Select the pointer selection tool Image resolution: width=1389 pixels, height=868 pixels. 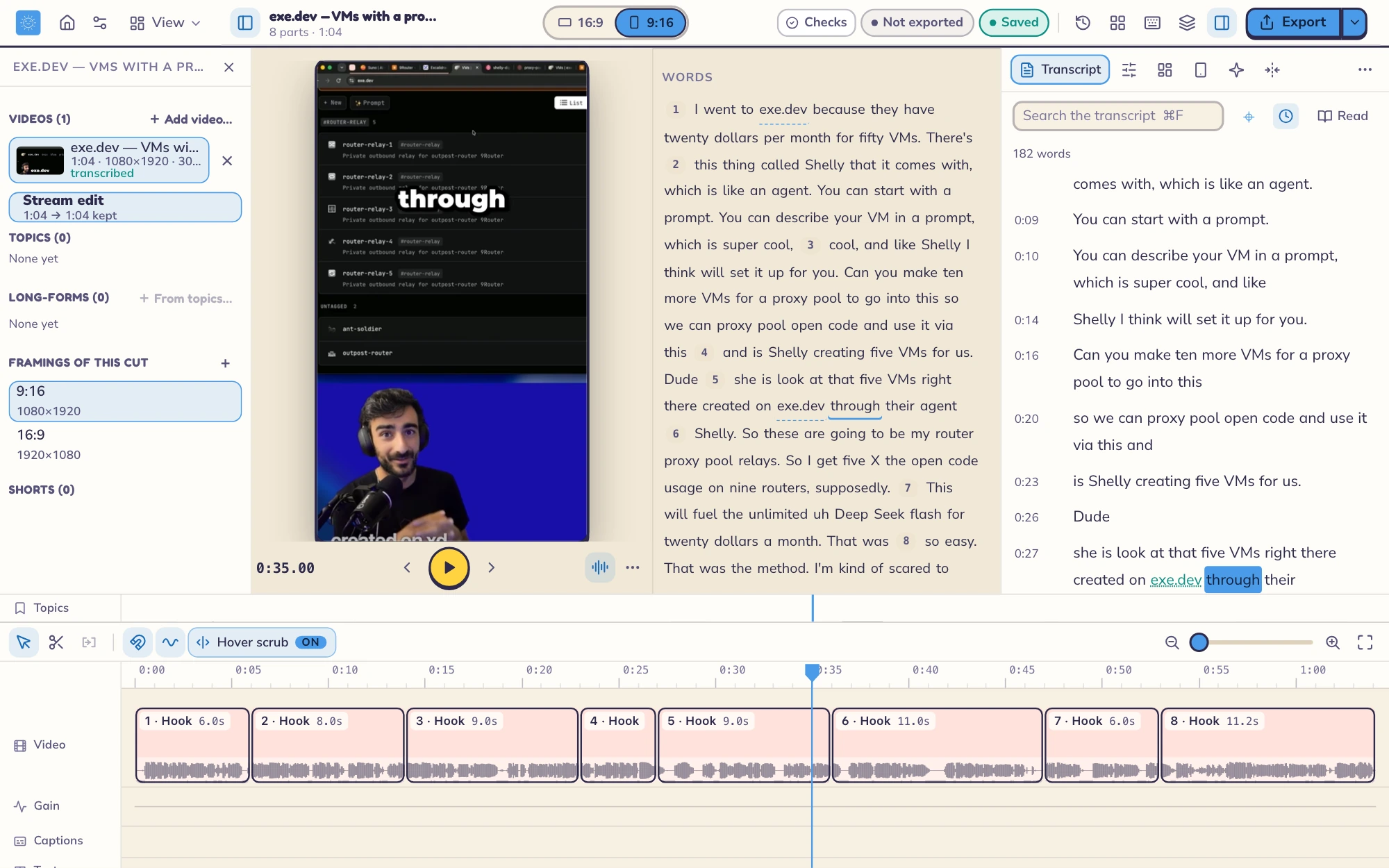click(24, 642)
